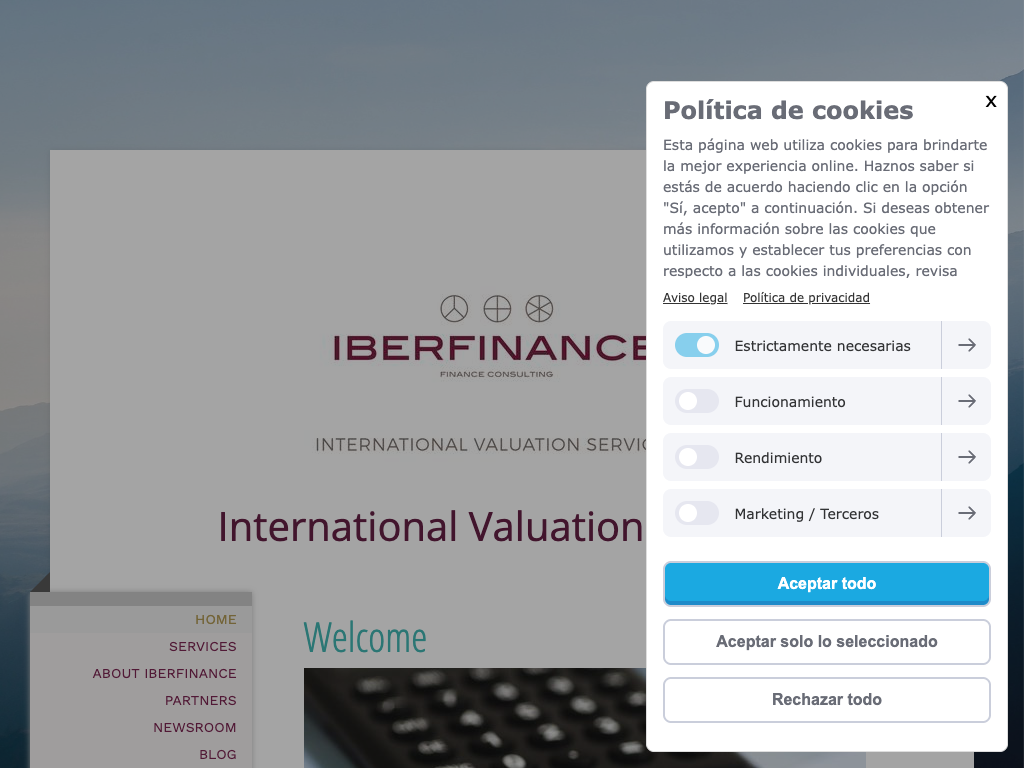Open the Política de privacidad link
This screenshot has width=1024, height=768.
coord(806,298)
